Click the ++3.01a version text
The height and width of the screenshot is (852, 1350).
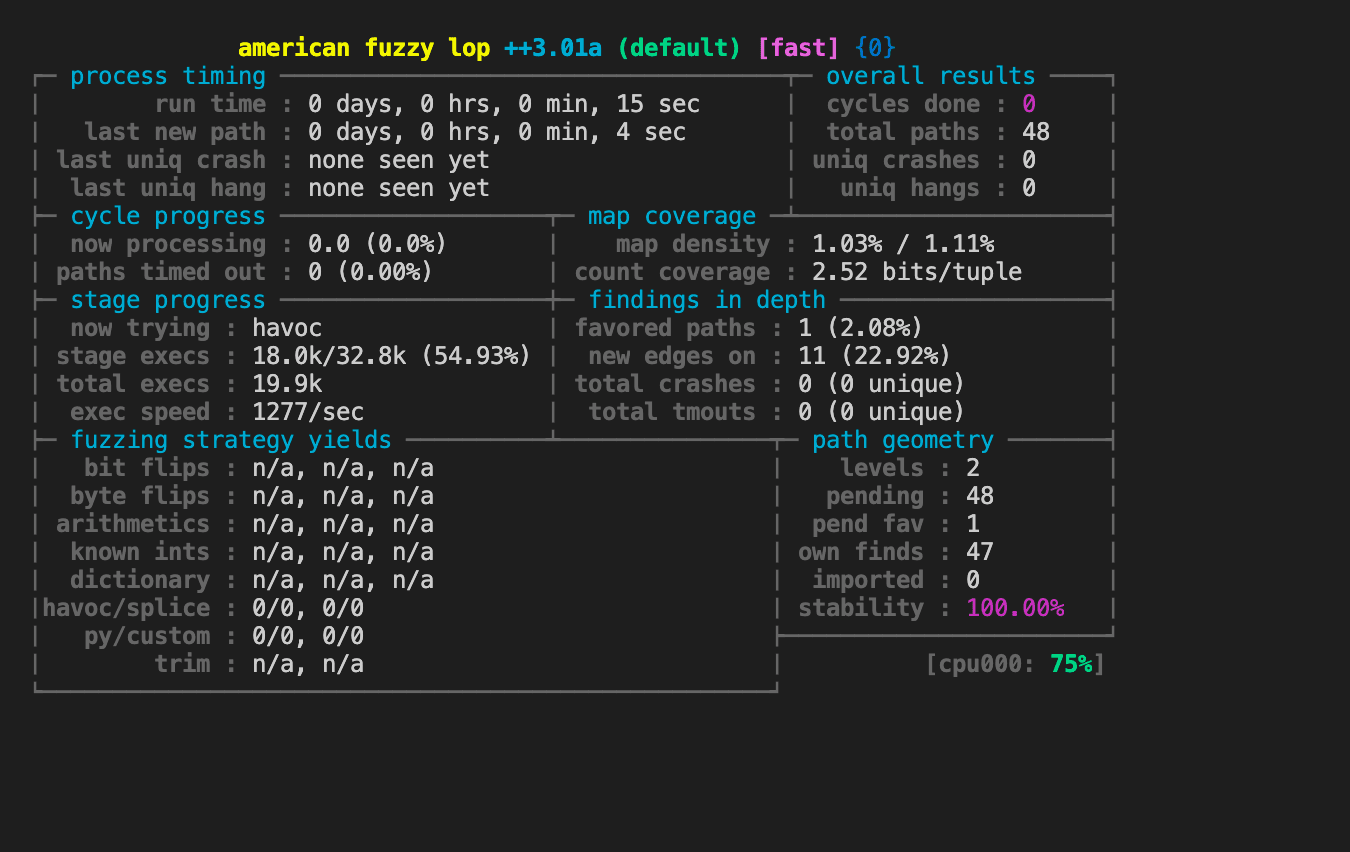(x=553, y=48)
